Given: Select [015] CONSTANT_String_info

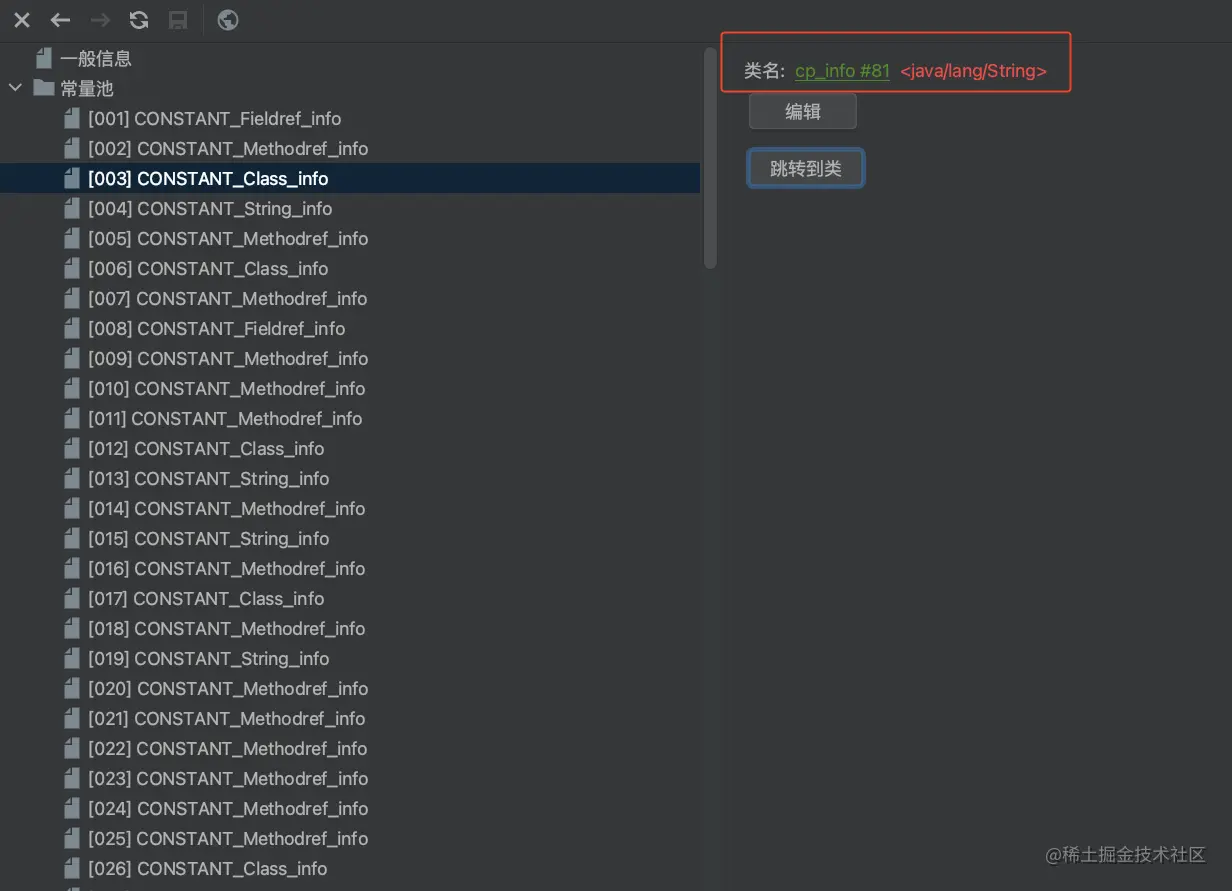Looking at the screenshot, I should [x=350, y=538].
